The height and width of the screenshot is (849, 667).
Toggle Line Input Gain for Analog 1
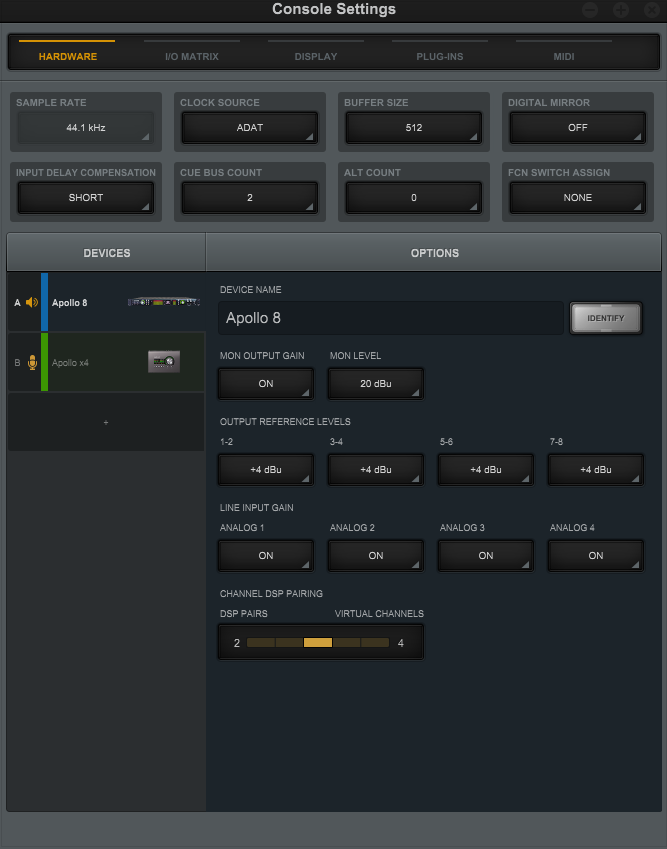pos(266,556)
